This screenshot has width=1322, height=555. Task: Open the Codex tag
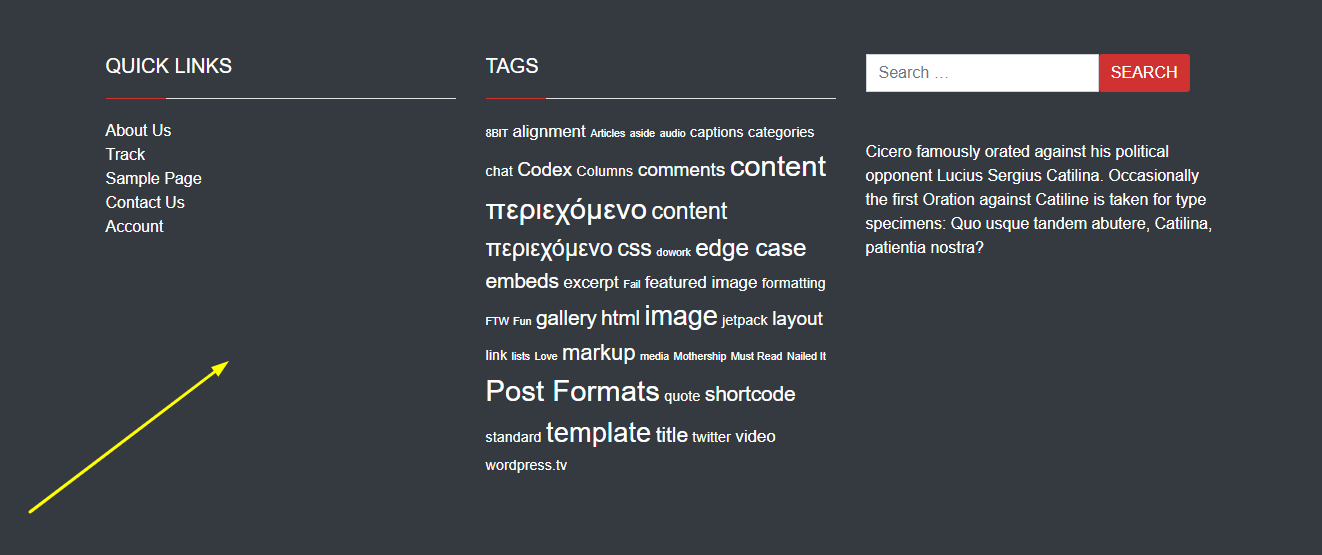click(x=545, y=170)
